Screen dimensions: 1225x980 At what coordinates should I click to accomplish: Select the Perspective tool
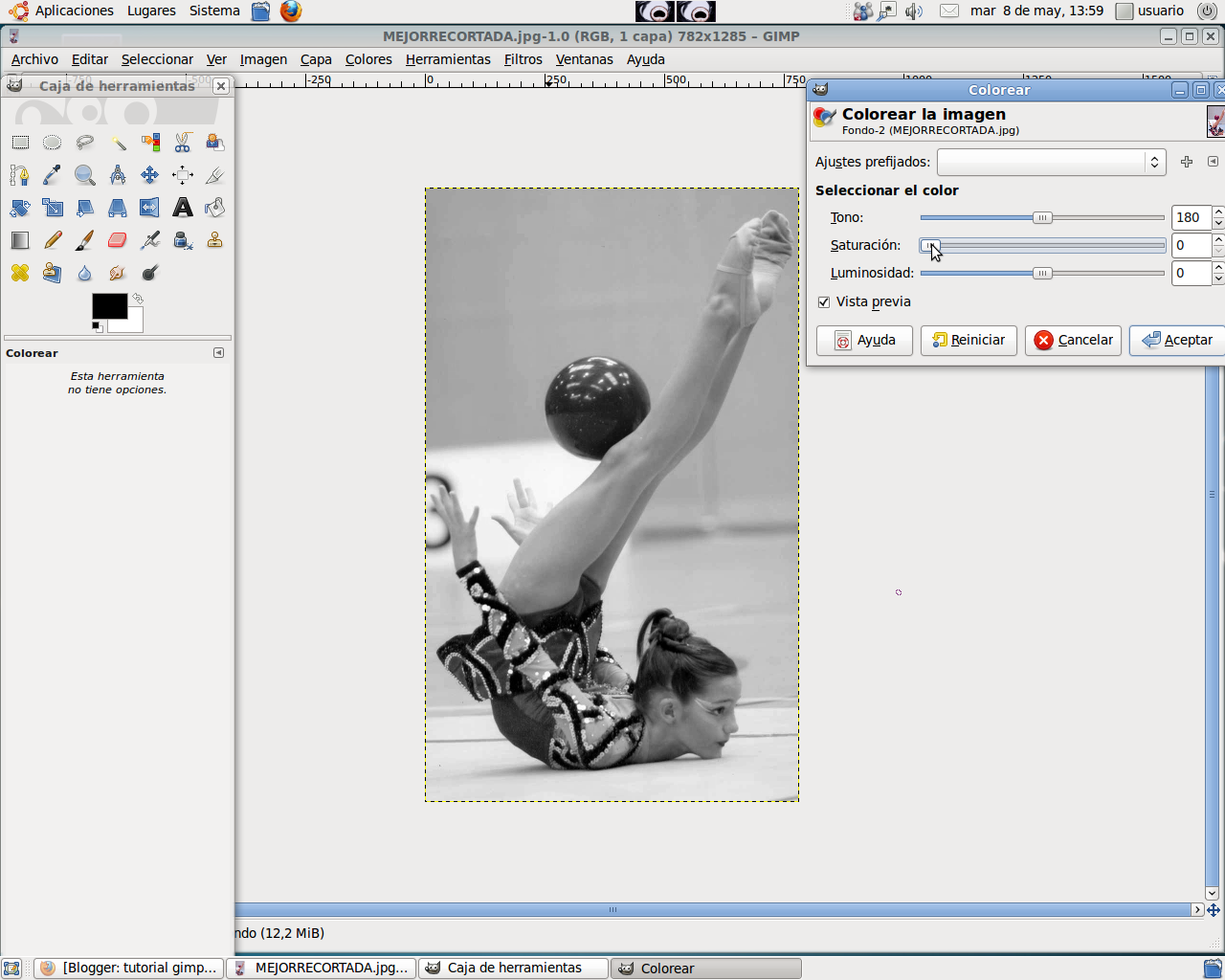(118, 208)
